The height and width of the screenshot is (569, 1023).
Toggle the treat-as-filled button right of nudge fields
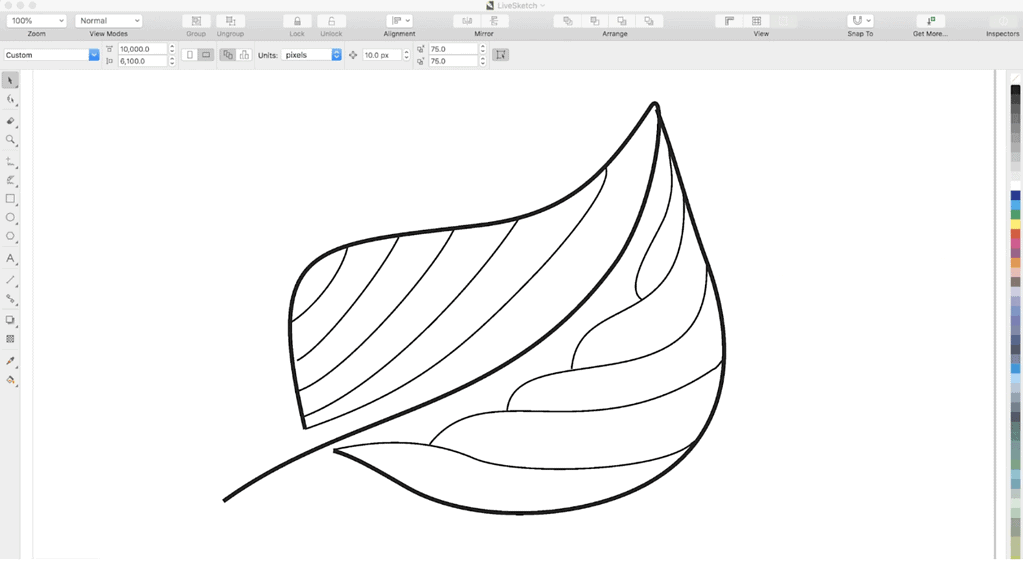501,55
